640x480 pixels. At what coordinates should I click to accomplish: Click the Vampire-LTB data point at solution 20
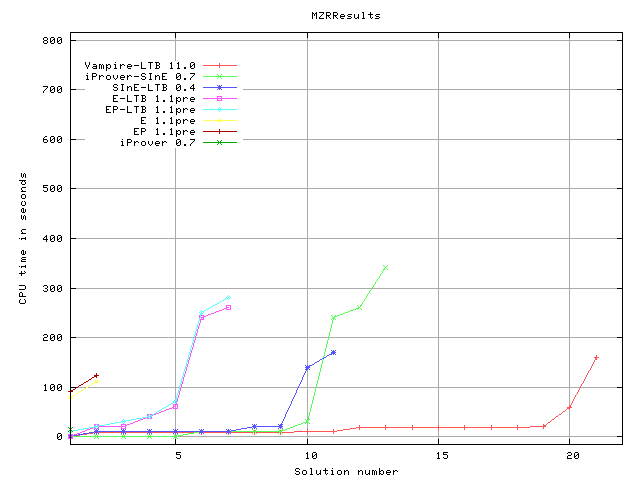pos(569,407)
